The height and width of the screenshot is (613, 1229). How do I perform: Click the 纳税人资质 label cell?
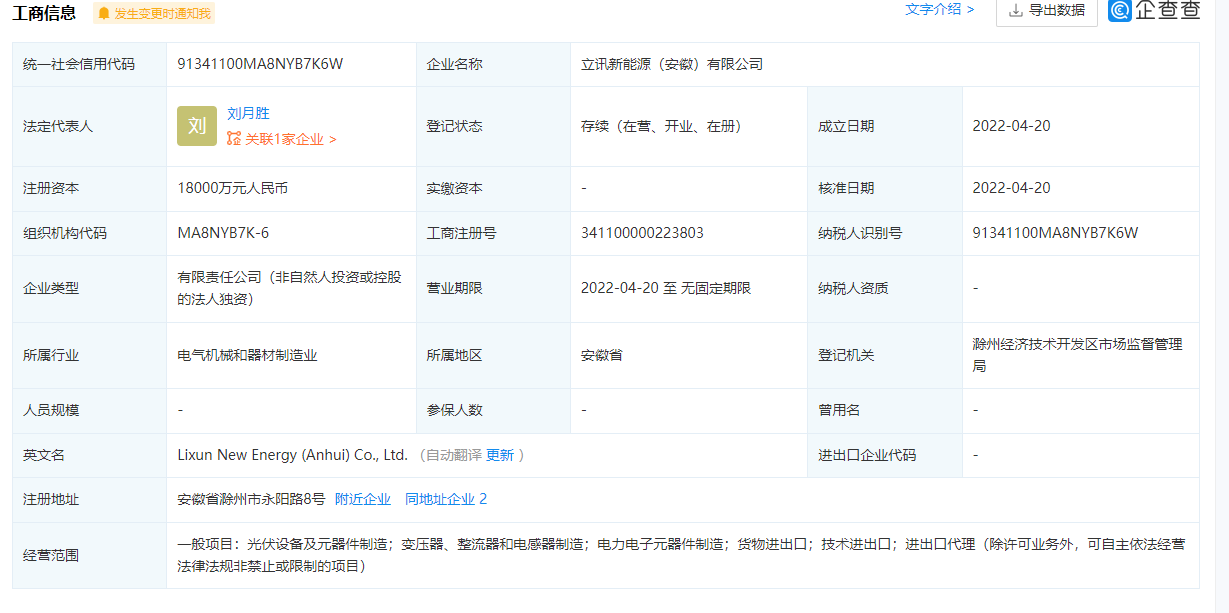885,288
